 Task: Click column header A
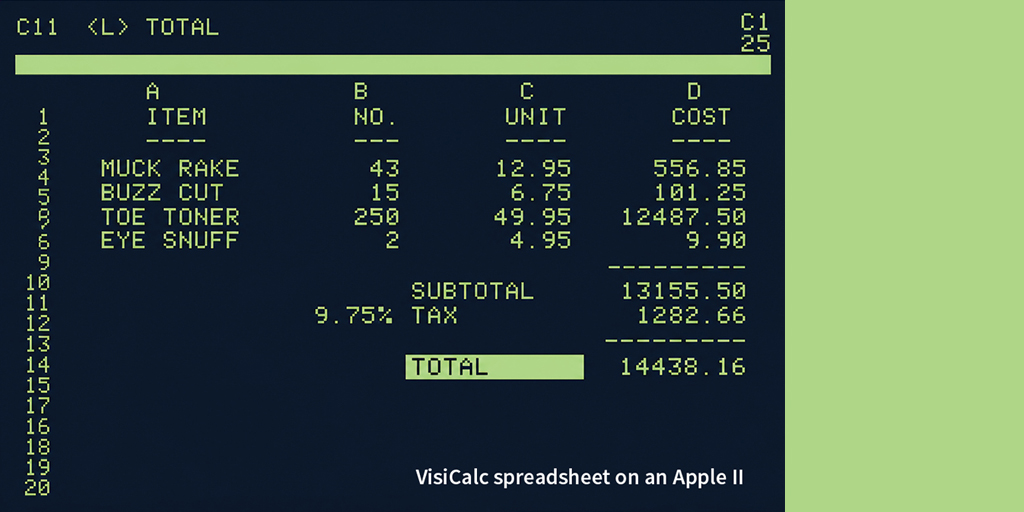pyautogui.click(x=152, y=92)
